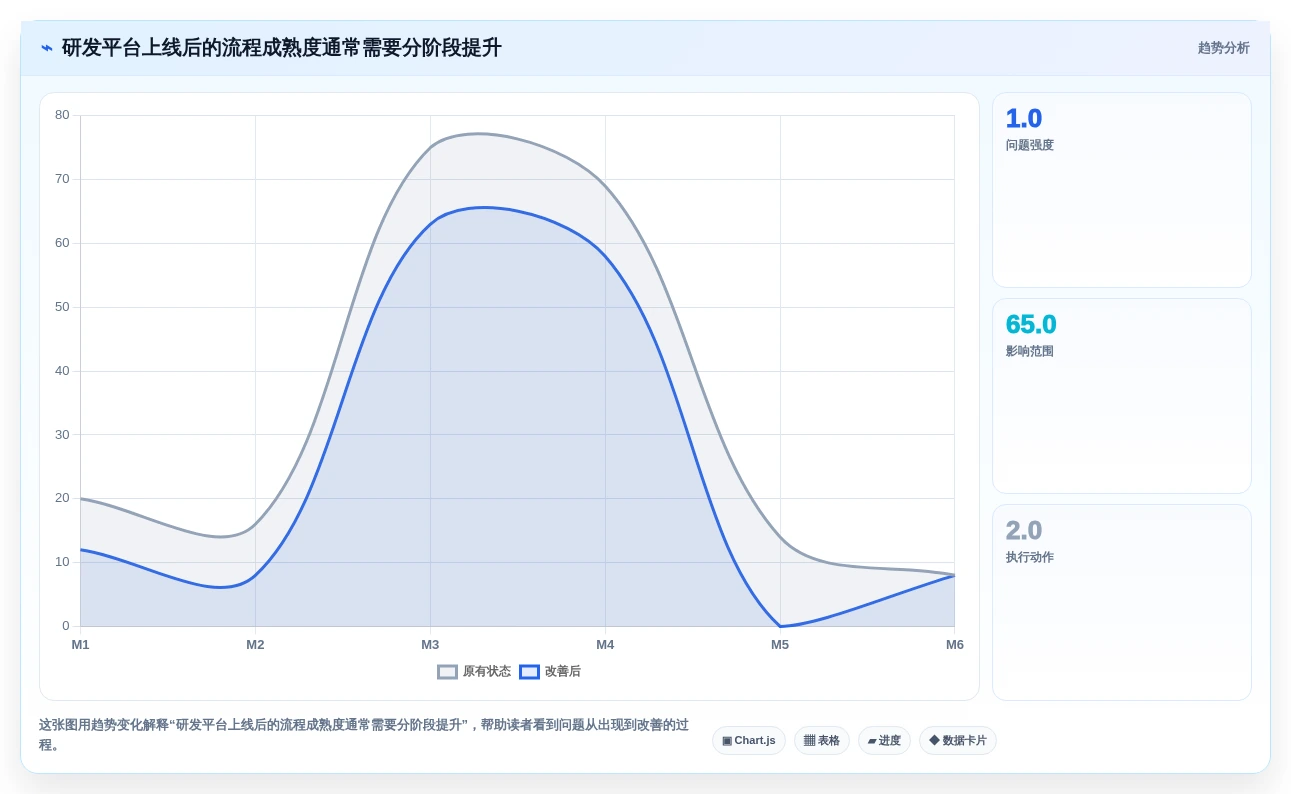
Task: Toggle the 原有状态 legend swatch
Action: click(447, 672)
